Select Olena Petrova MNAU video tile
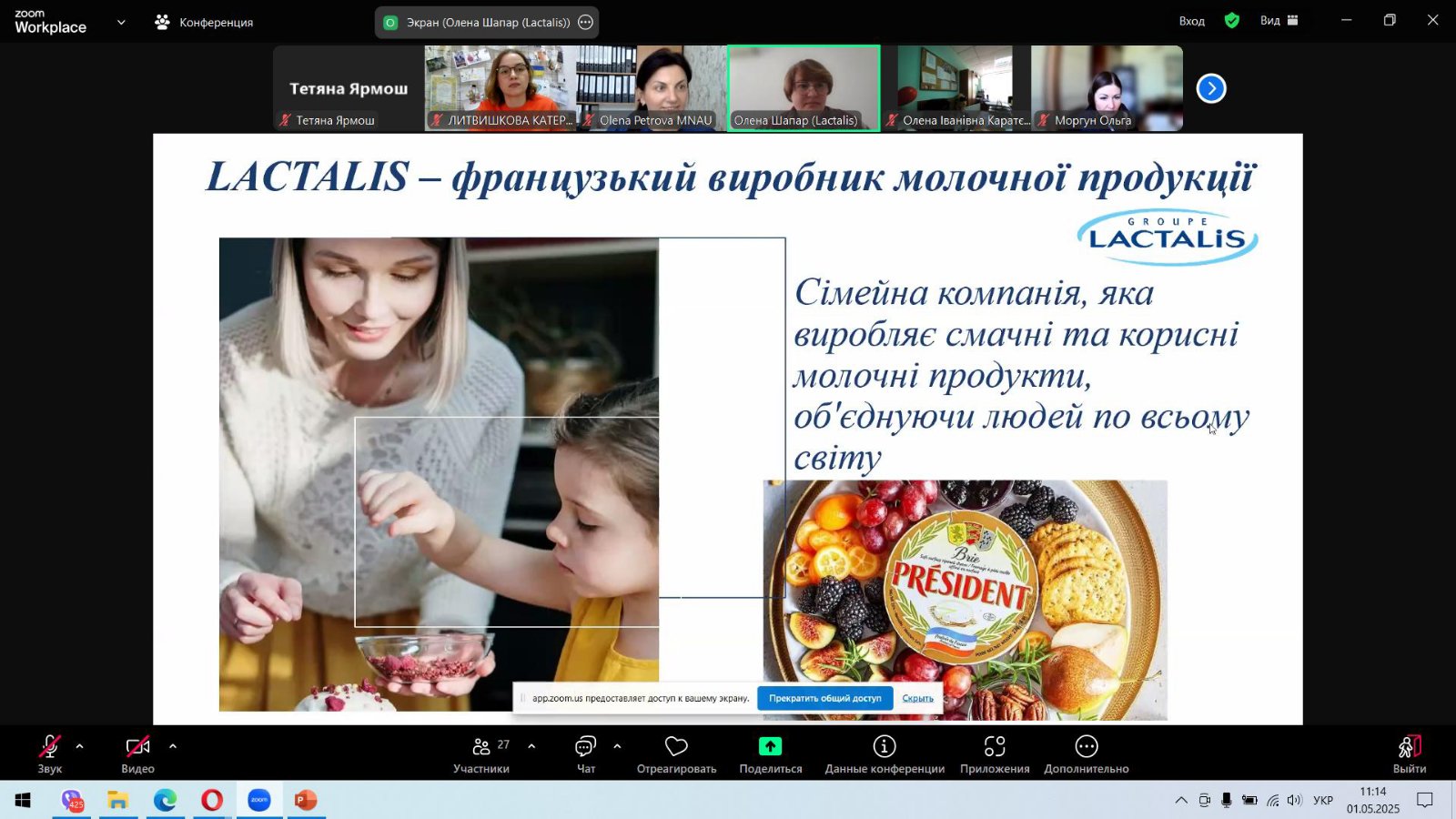Viewport: 1456px width, 819px height. point(652,88)
